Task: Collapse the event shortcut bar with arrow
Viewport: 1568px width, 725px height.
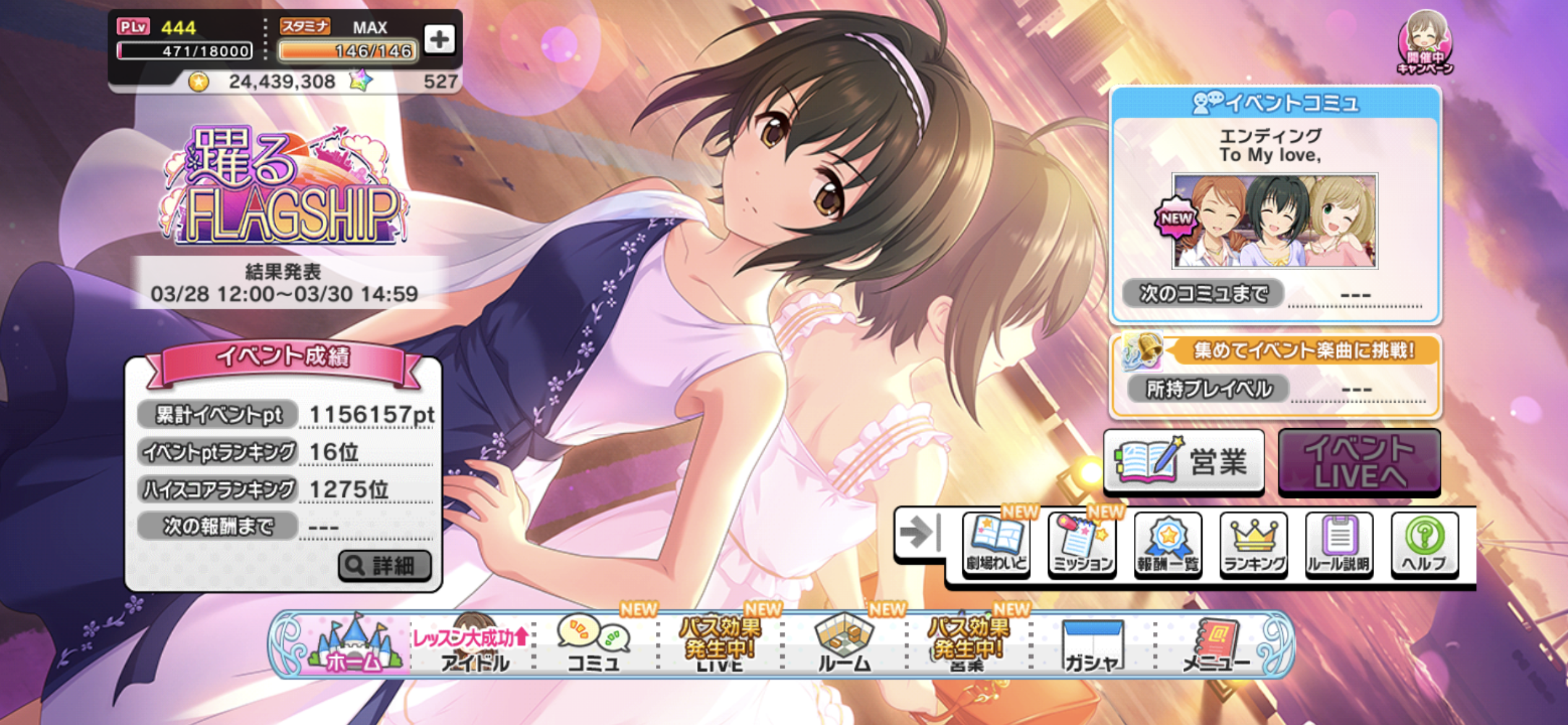Action: pos(920,533)
